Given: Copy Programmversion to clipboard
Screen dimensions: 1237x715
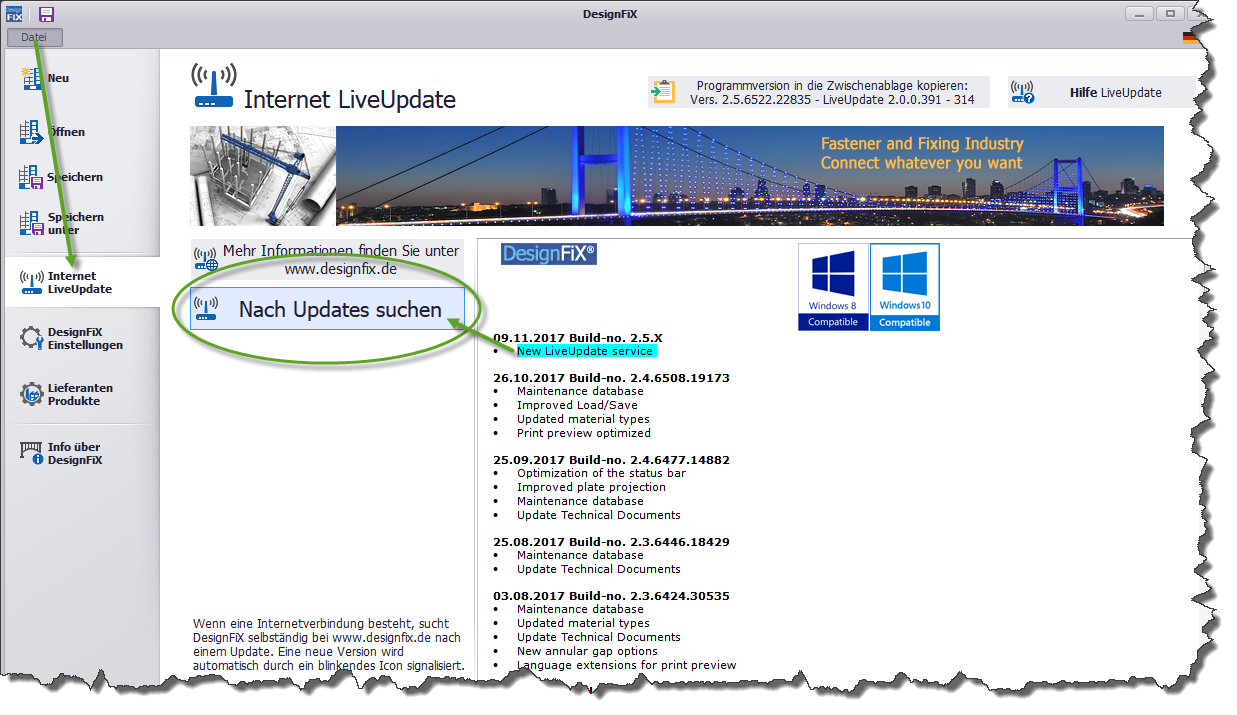Looking at the screenshot, I should [818, 92].
